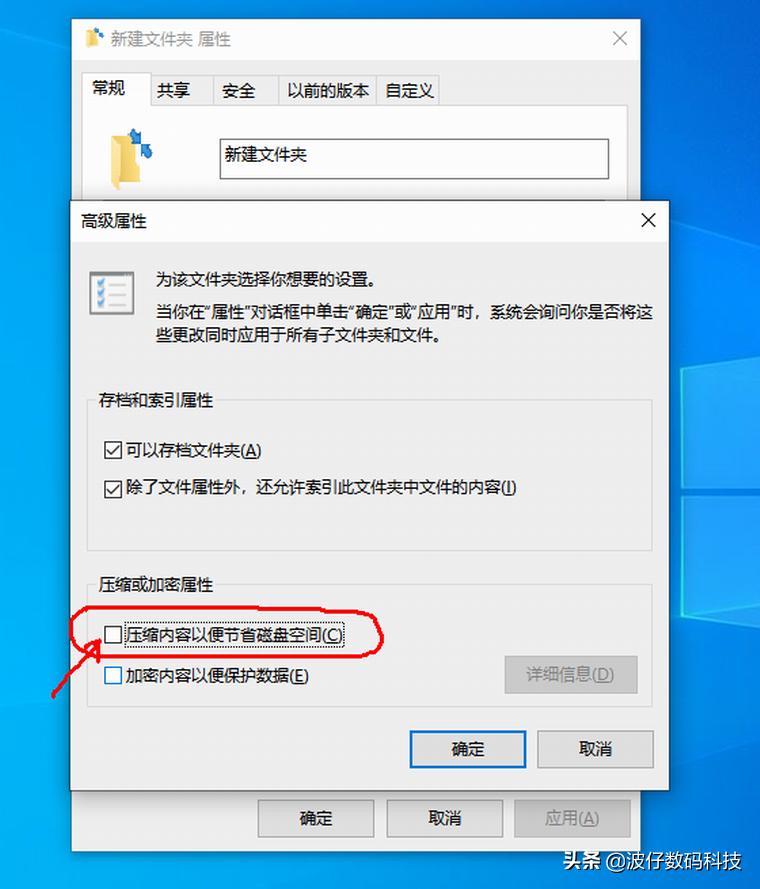Click 确定 in the Advanced Attributes dialog
Screen dimensions: 760x889
click(468, 749)
